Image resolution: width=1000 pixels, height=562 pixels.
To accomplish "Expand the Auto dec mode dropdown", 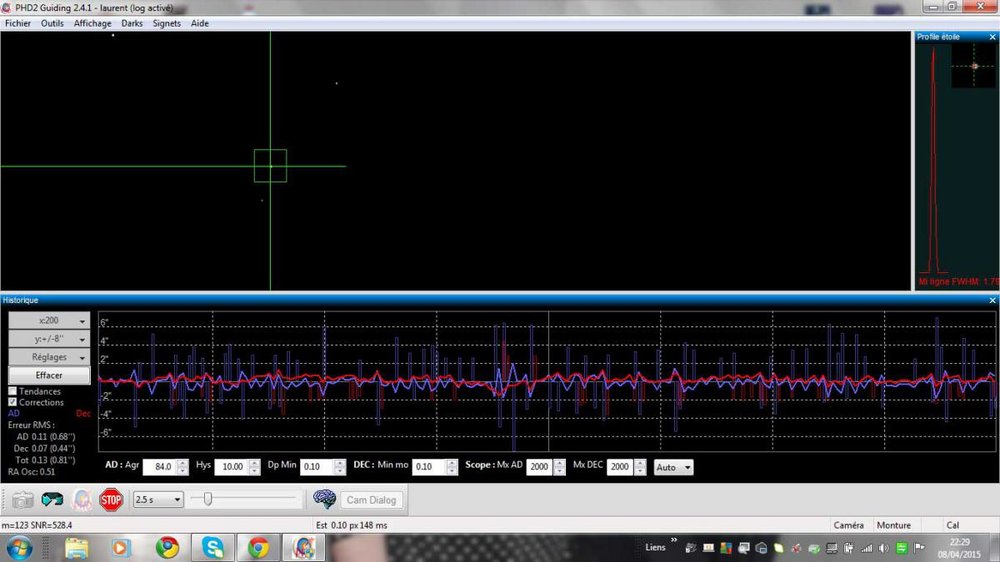I will pos(673,467).
